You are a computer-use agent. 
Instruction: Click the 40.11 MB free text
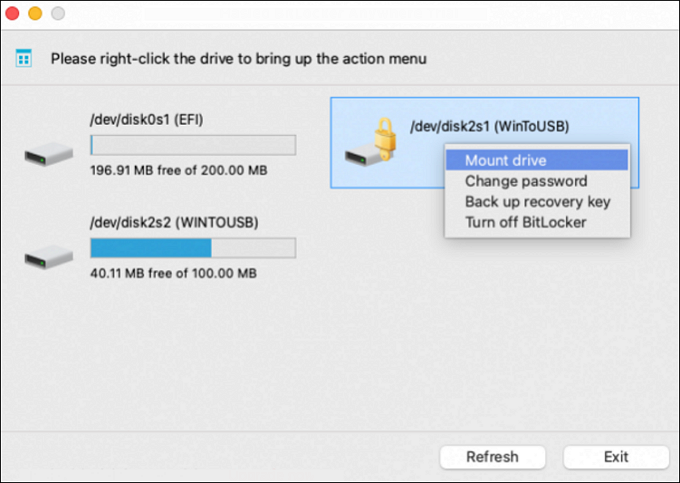(x=174, y=273)
